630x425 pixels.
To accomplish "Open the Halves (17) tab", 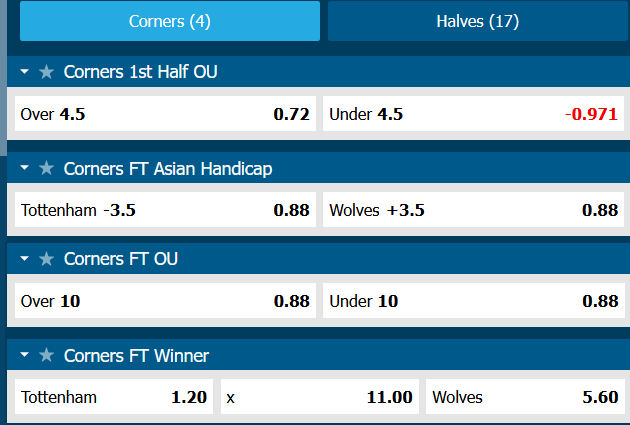I will tap(477, 21).
